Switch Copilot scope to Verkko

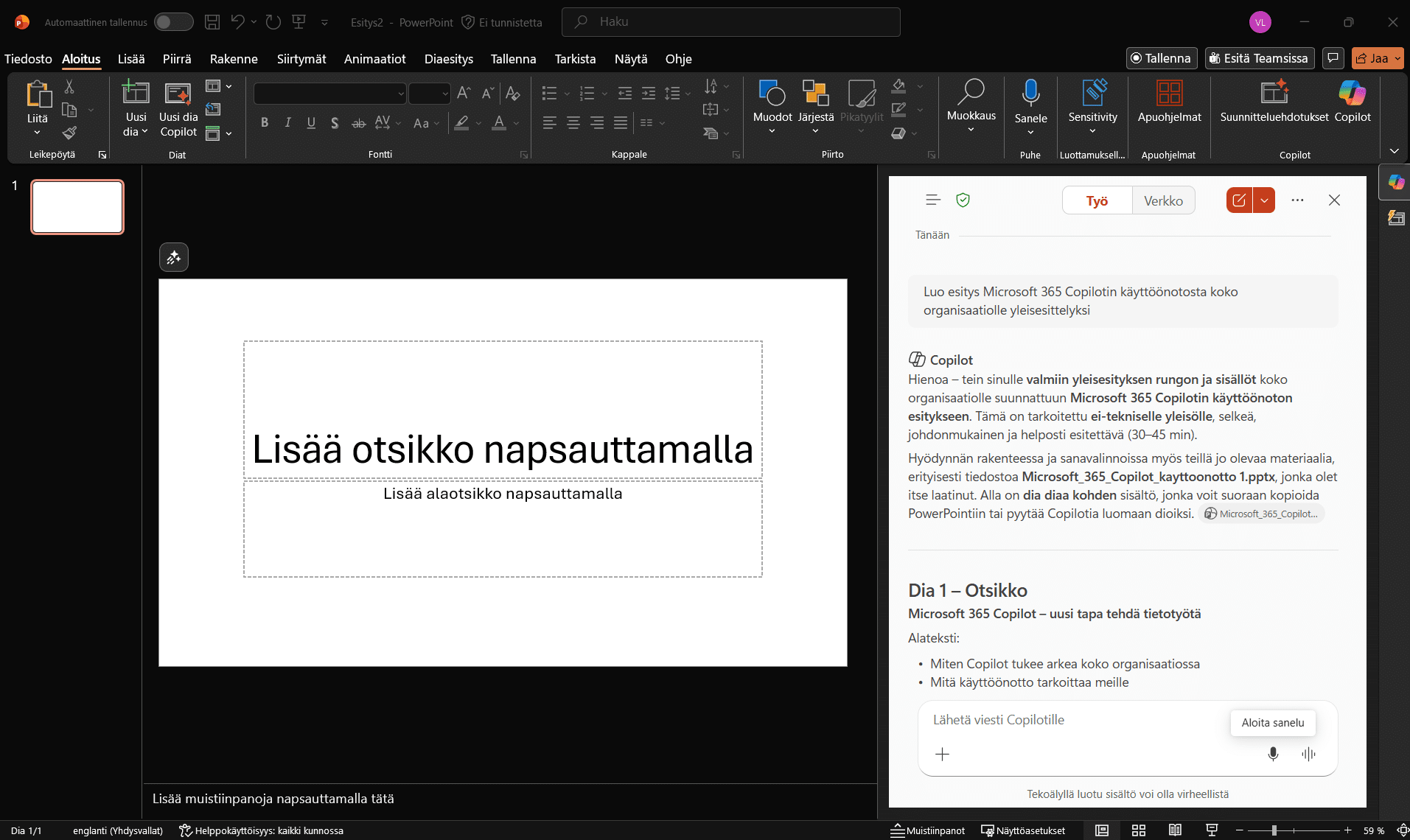click(x=1163, y=200)
